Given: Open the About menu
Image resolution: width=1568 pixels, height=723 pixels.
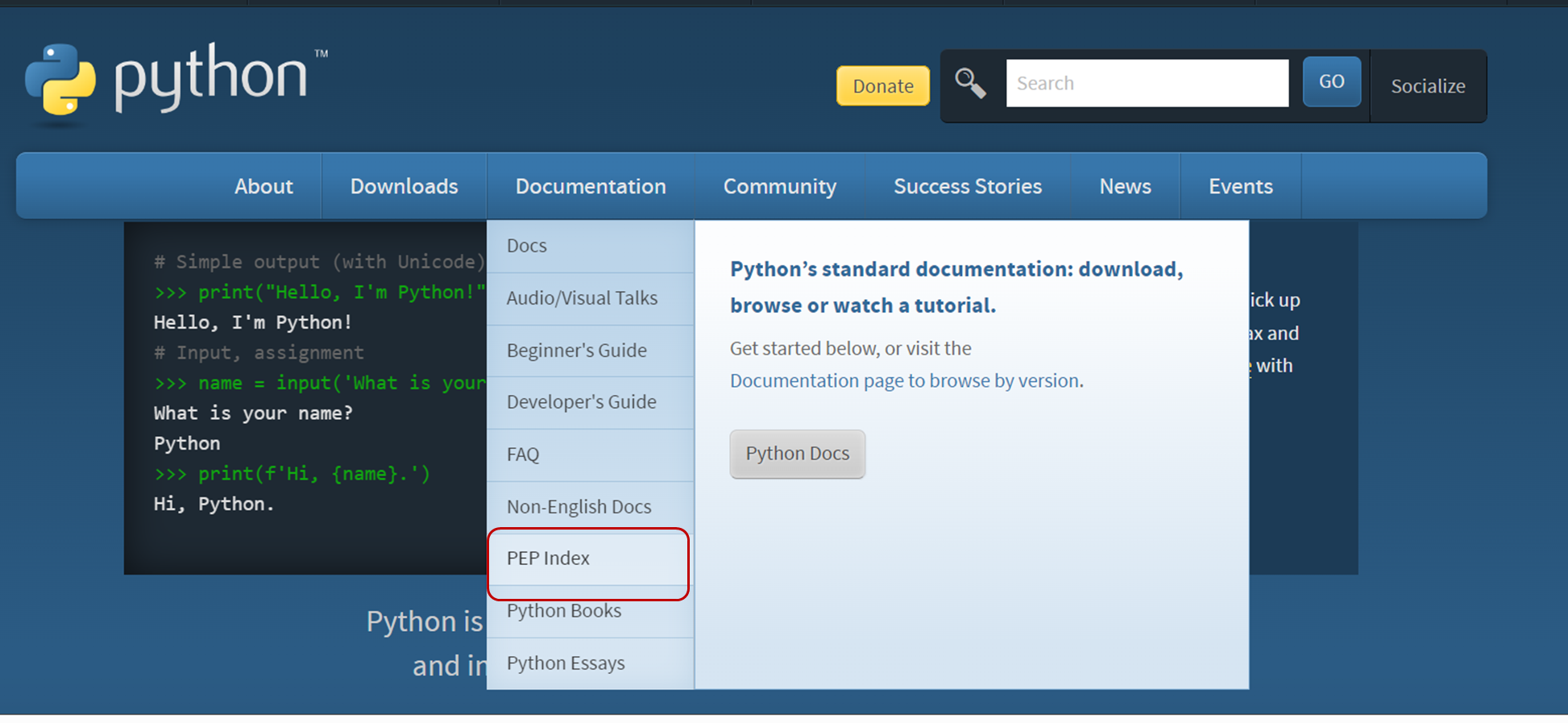Looking at the screenshot, I should [x=263, y=186].
